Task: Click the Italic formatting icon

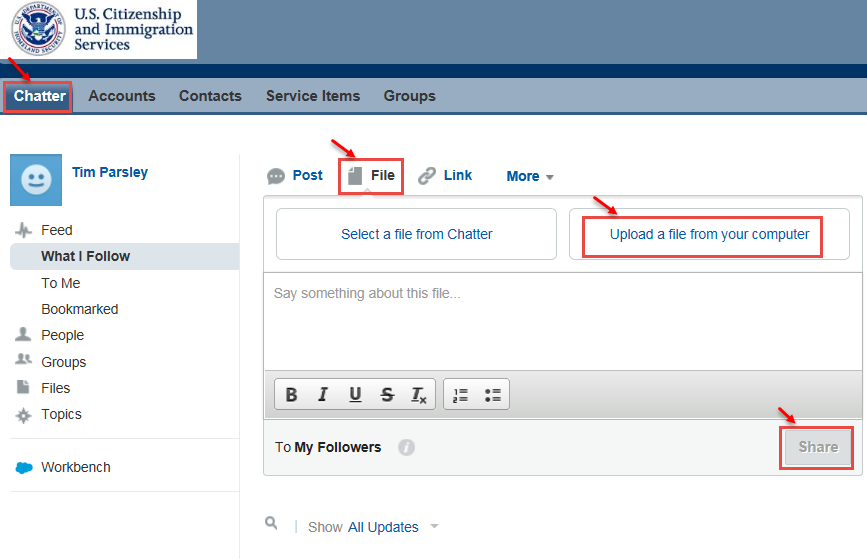Action: [x=323, y=395]
